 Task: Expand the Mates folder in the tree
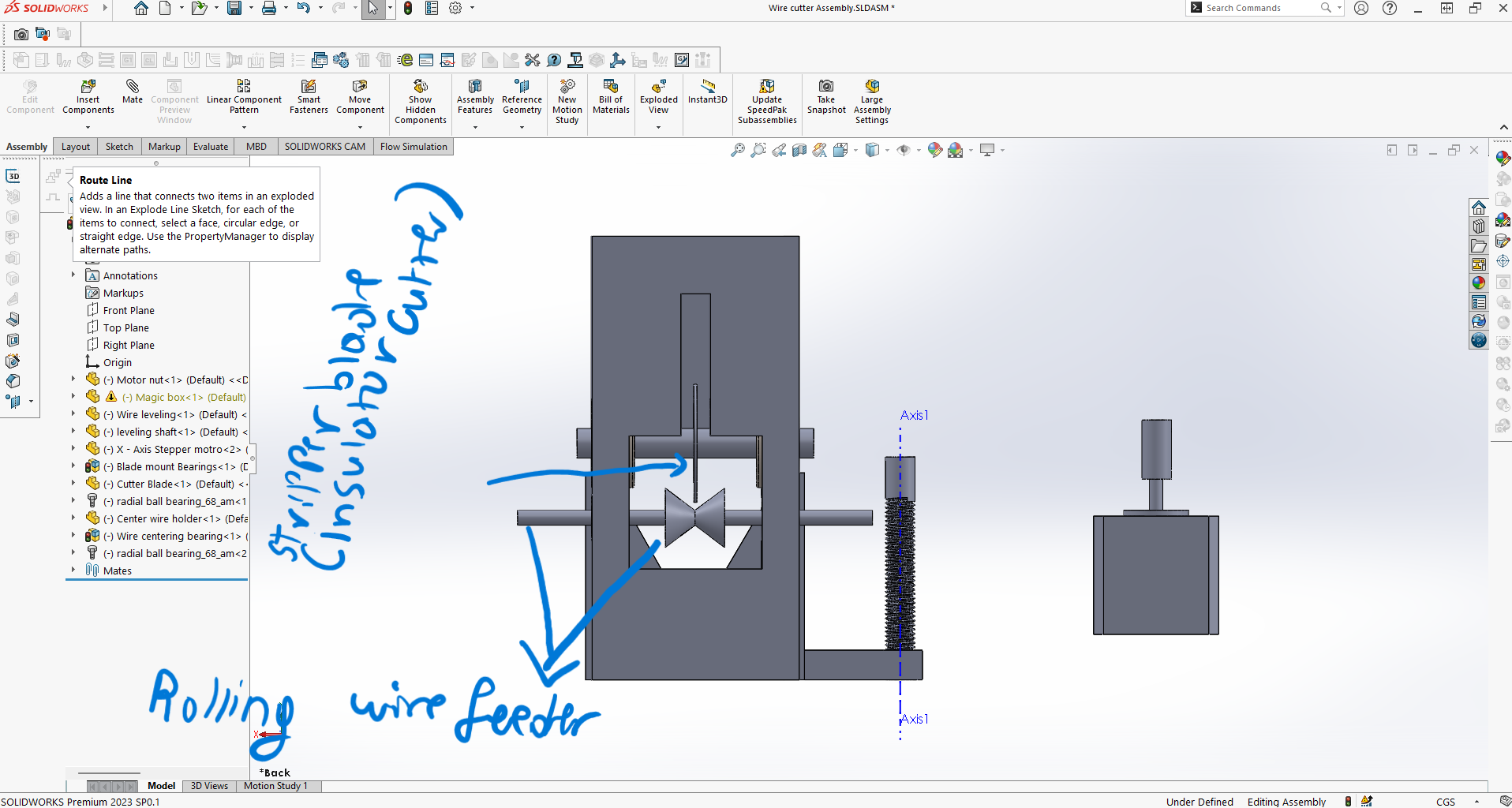coord(73,570)
